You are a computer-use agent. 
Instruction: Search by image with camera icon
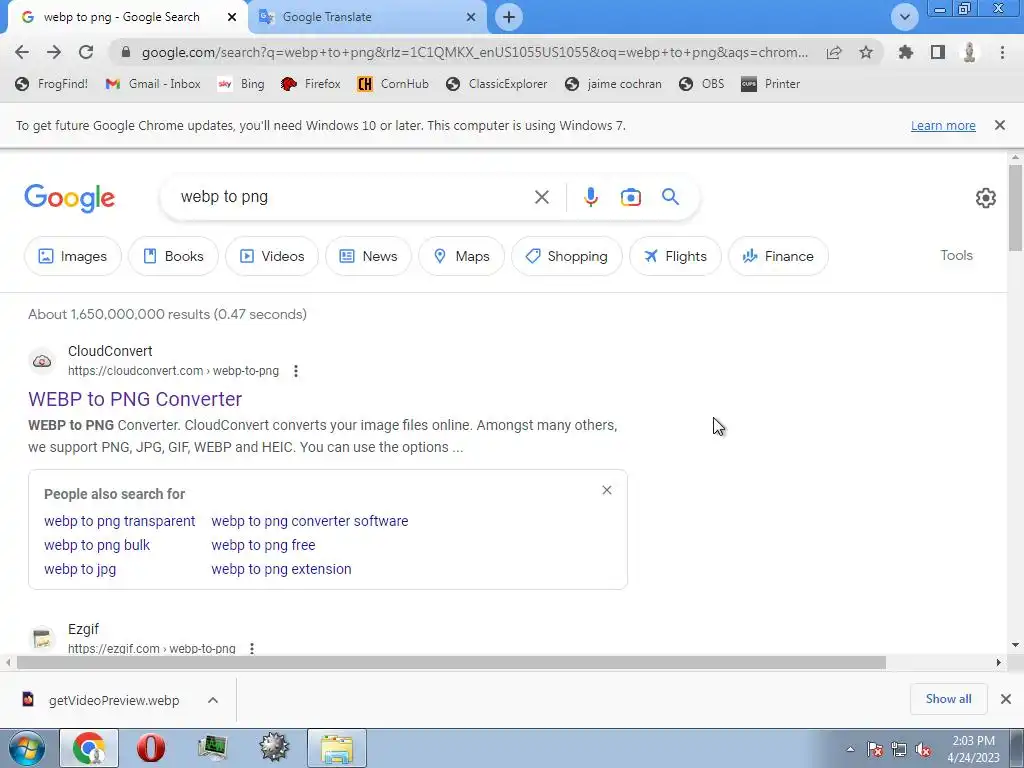(630, 197)
